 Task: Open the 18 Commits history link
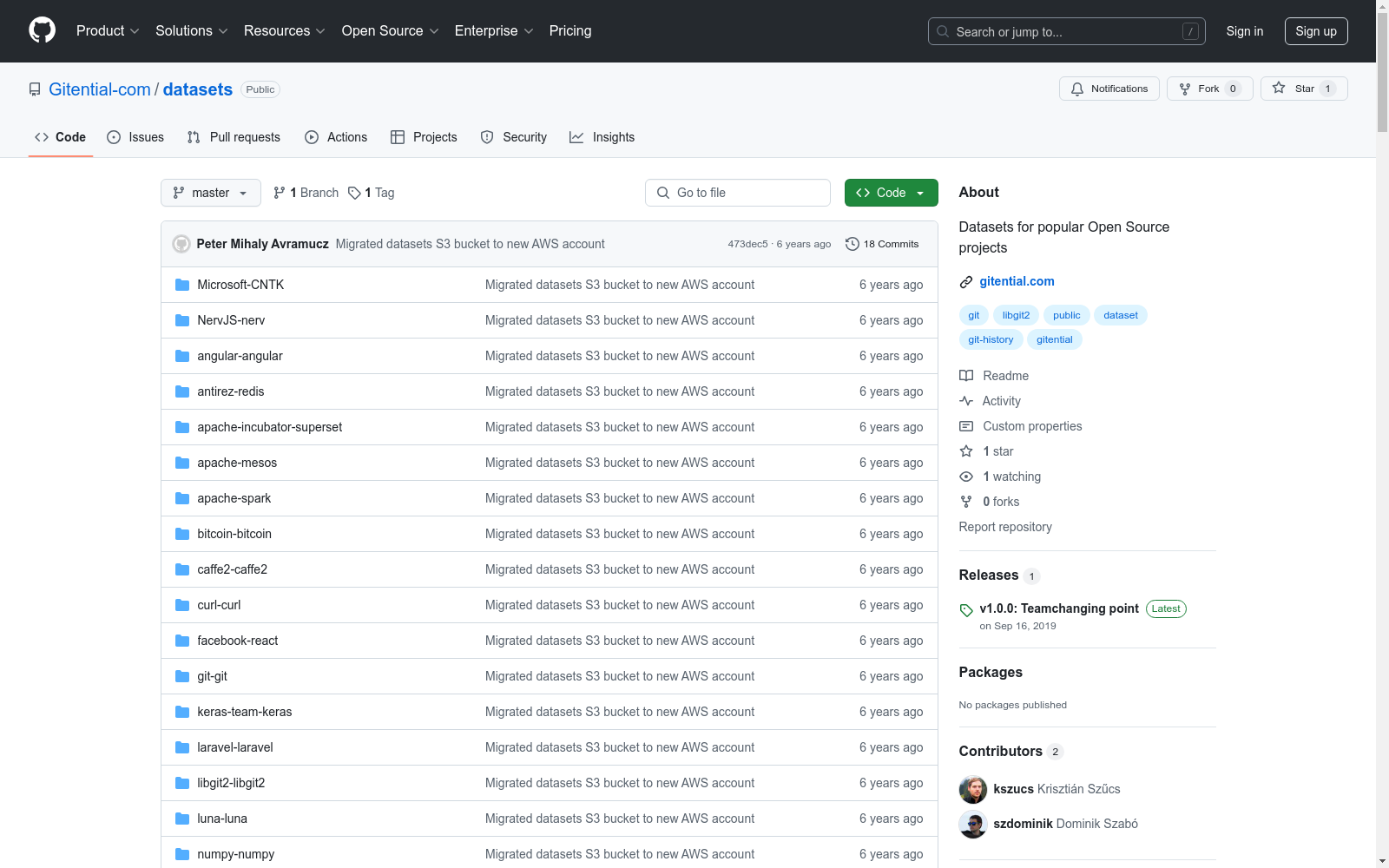(x=882, y=244)
